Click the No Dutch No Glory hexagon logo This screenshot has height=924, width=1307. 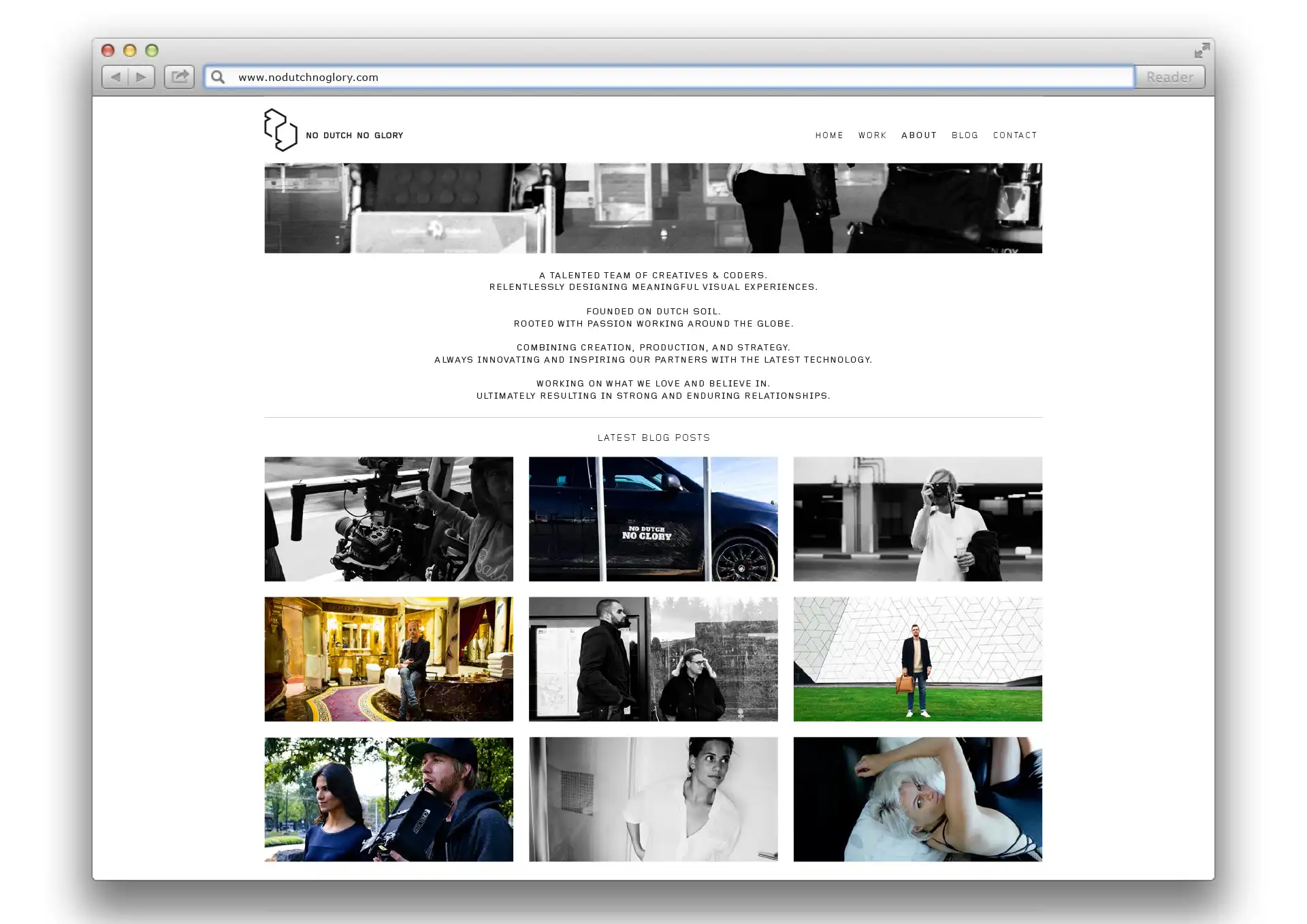coord(280,130)
